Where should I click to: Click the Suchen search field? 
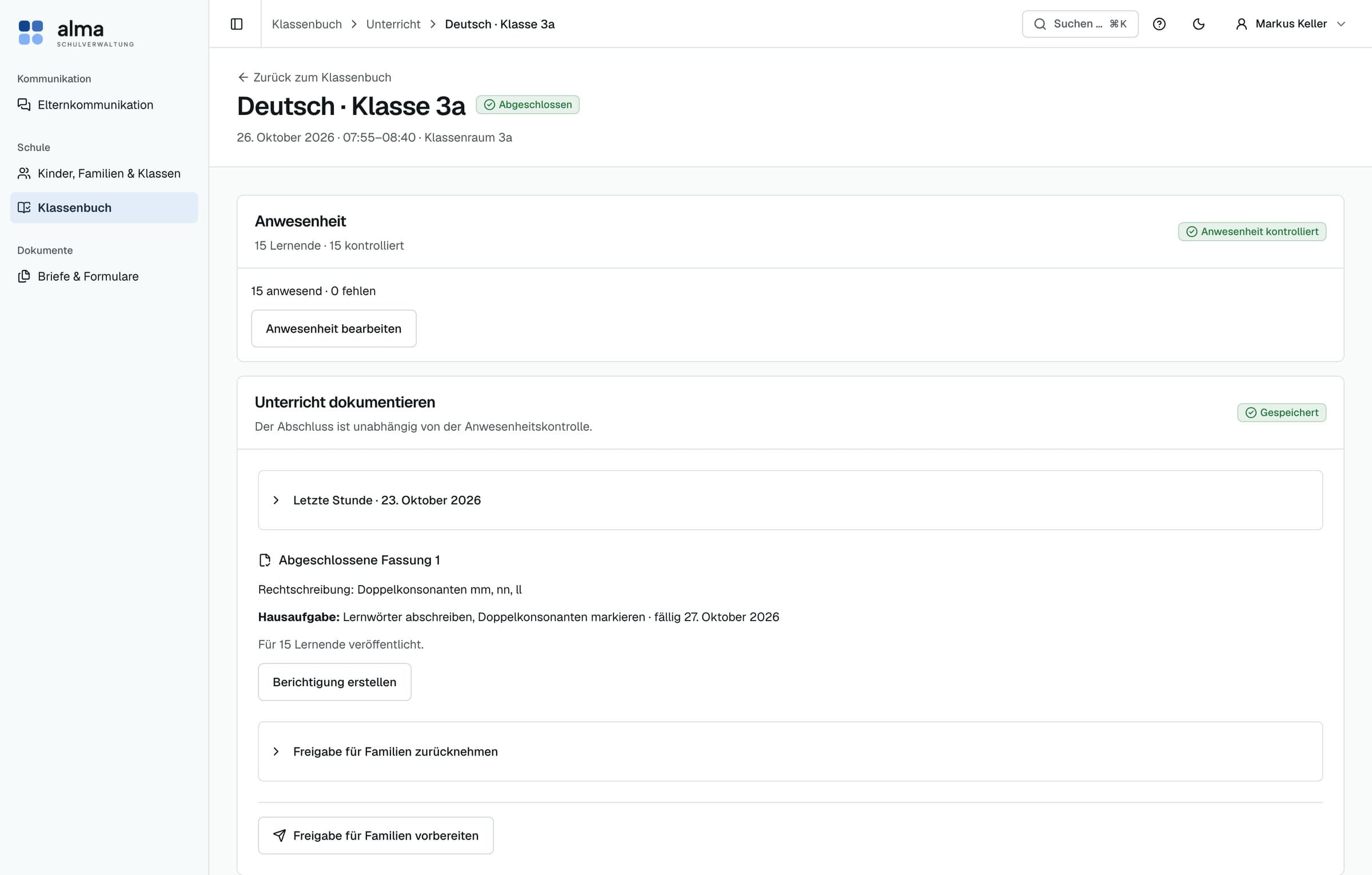[1080, 24]
